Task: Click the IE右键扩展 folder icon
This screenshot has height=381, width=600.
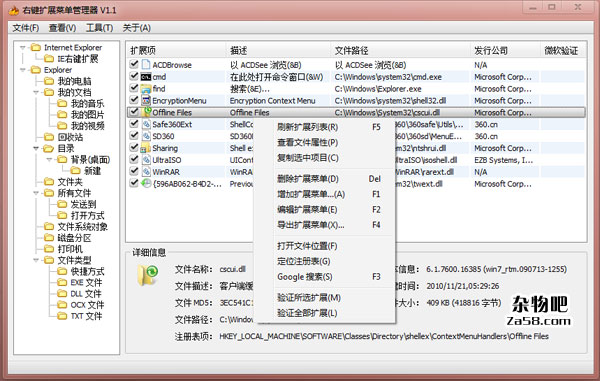Action: tap(49, 59)
